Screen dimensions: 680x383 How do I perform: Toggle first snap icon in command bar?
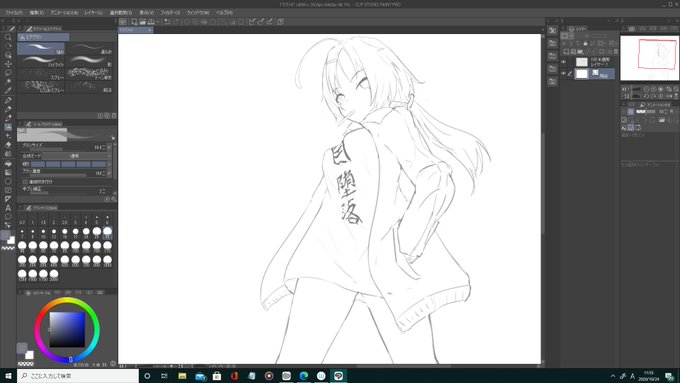252,22
